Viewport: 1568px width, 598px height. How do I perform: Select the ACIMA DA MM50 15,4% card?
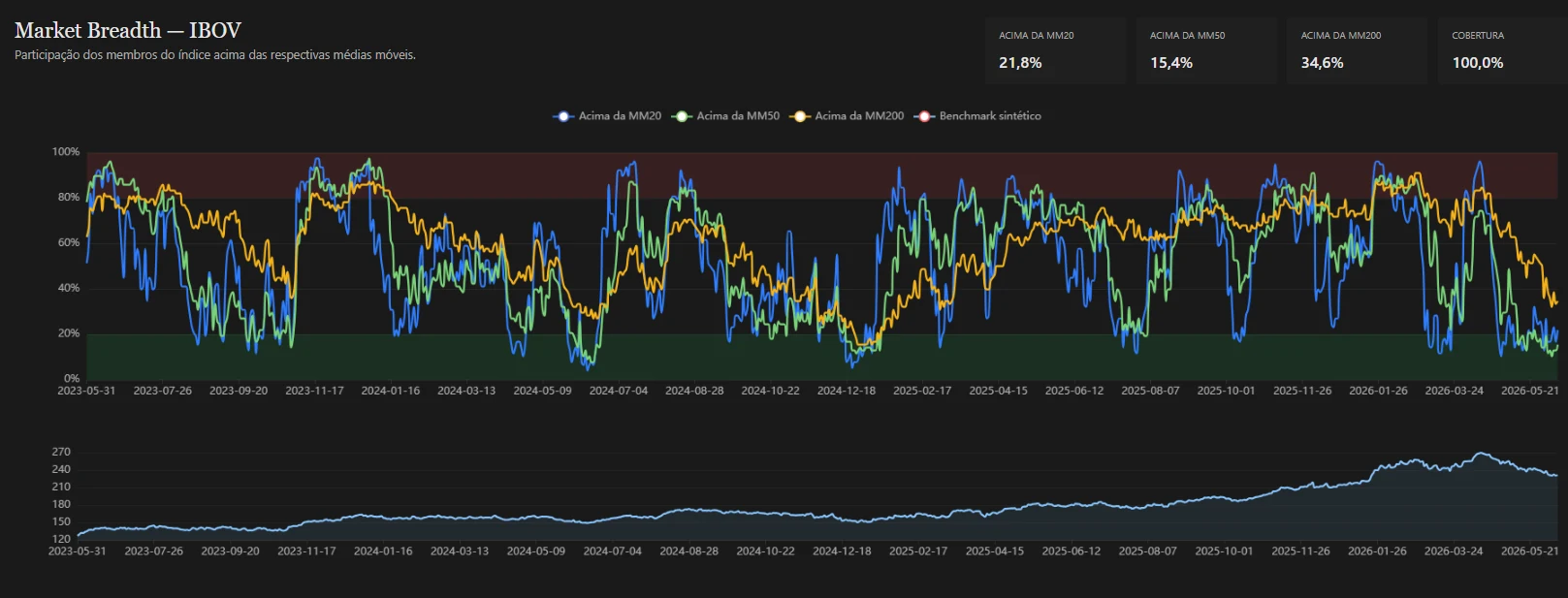(1206, 50)
